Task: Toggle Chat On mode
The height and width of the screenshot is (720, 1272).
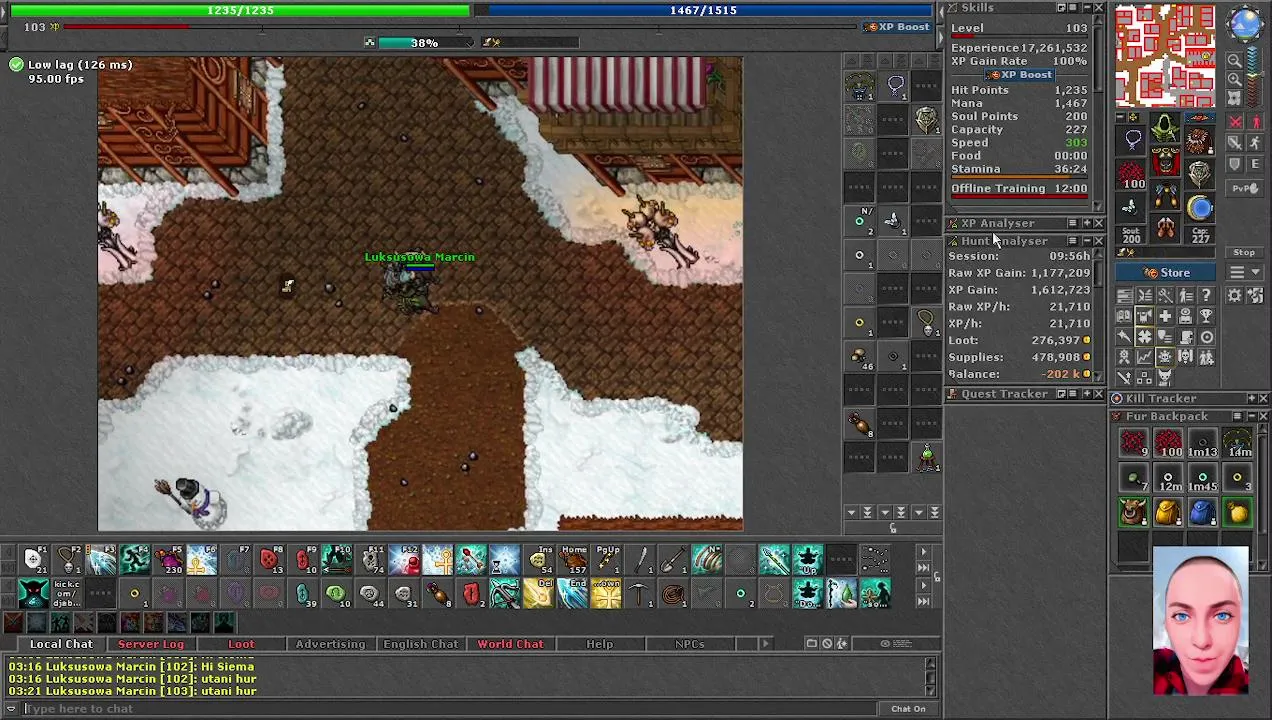Action: (x=908, y=709)
